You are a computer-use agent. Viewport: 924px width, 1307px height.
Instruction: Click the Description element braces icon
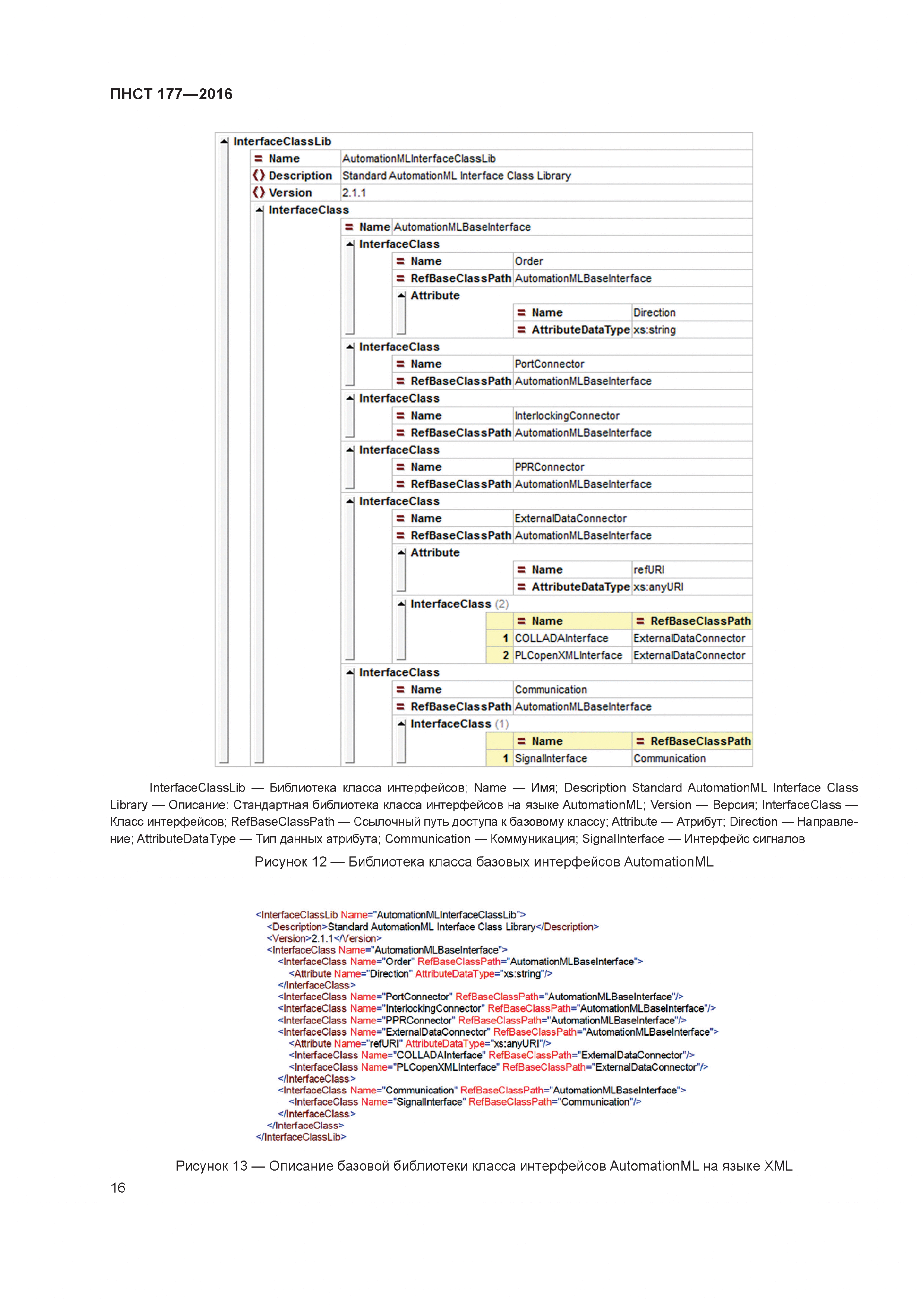259,175
